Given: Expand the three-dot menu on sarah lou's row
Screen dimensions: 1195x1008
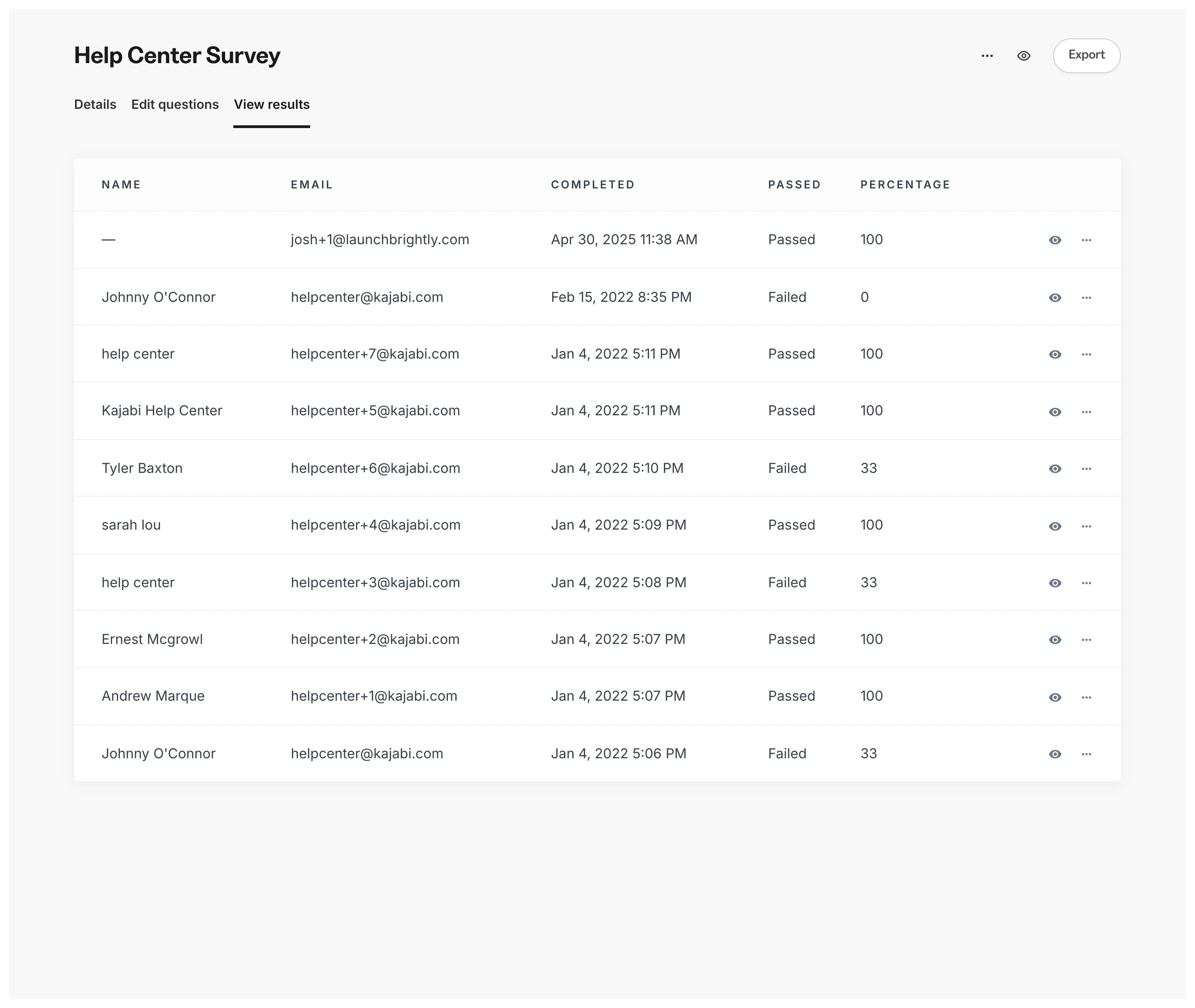Looking at the screenshot, I should (x=1087, y=525).
